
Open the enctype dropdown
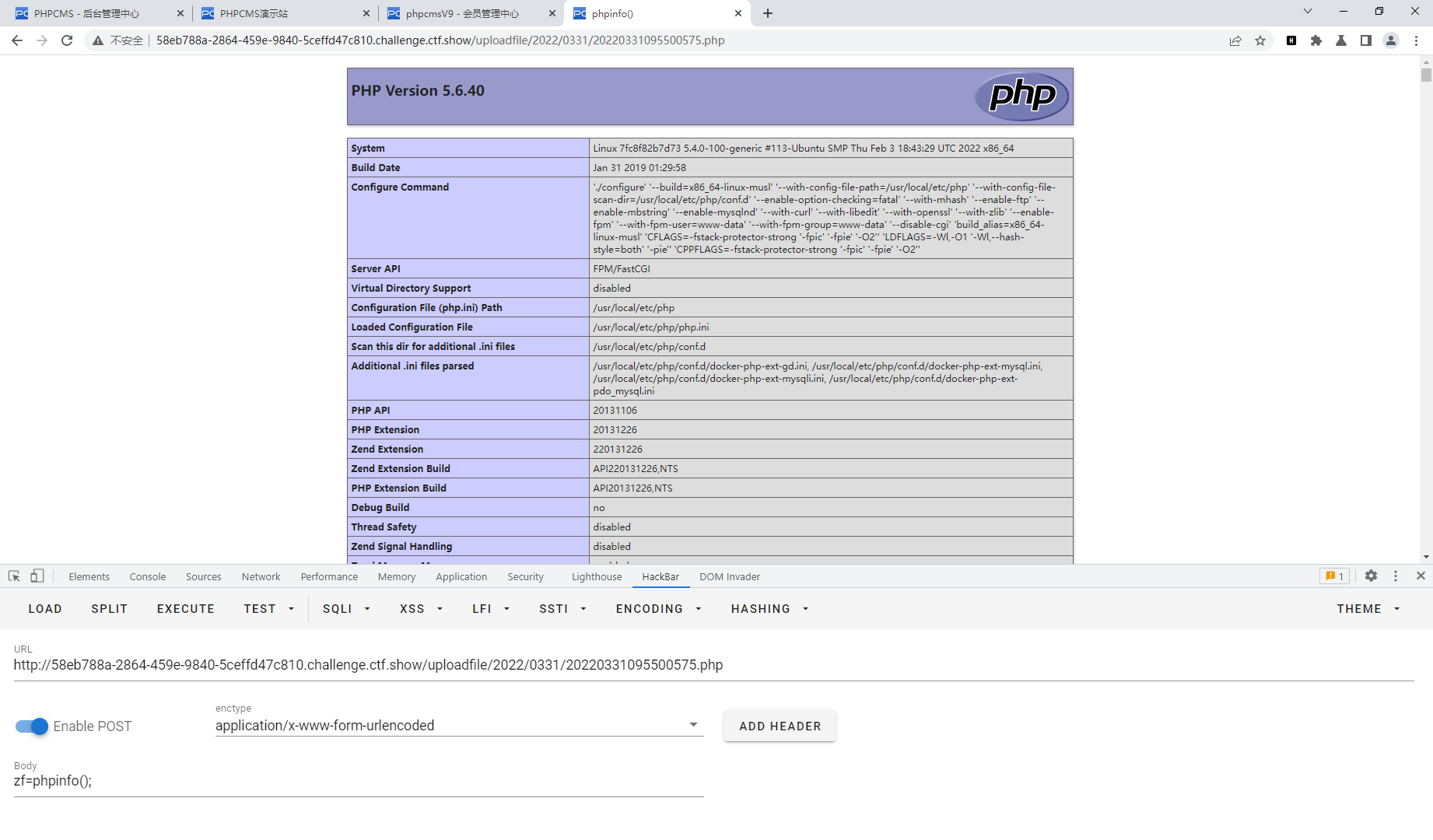click(692, 724)
